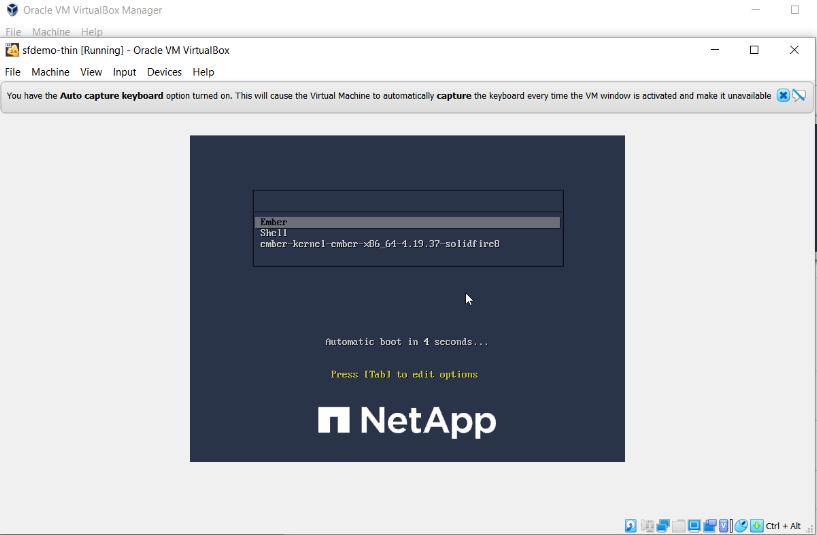The width and height of the screenshot is (817, 535).
Task: Open the Input menu
Action: pyautogui.click(x=125, y=72)
